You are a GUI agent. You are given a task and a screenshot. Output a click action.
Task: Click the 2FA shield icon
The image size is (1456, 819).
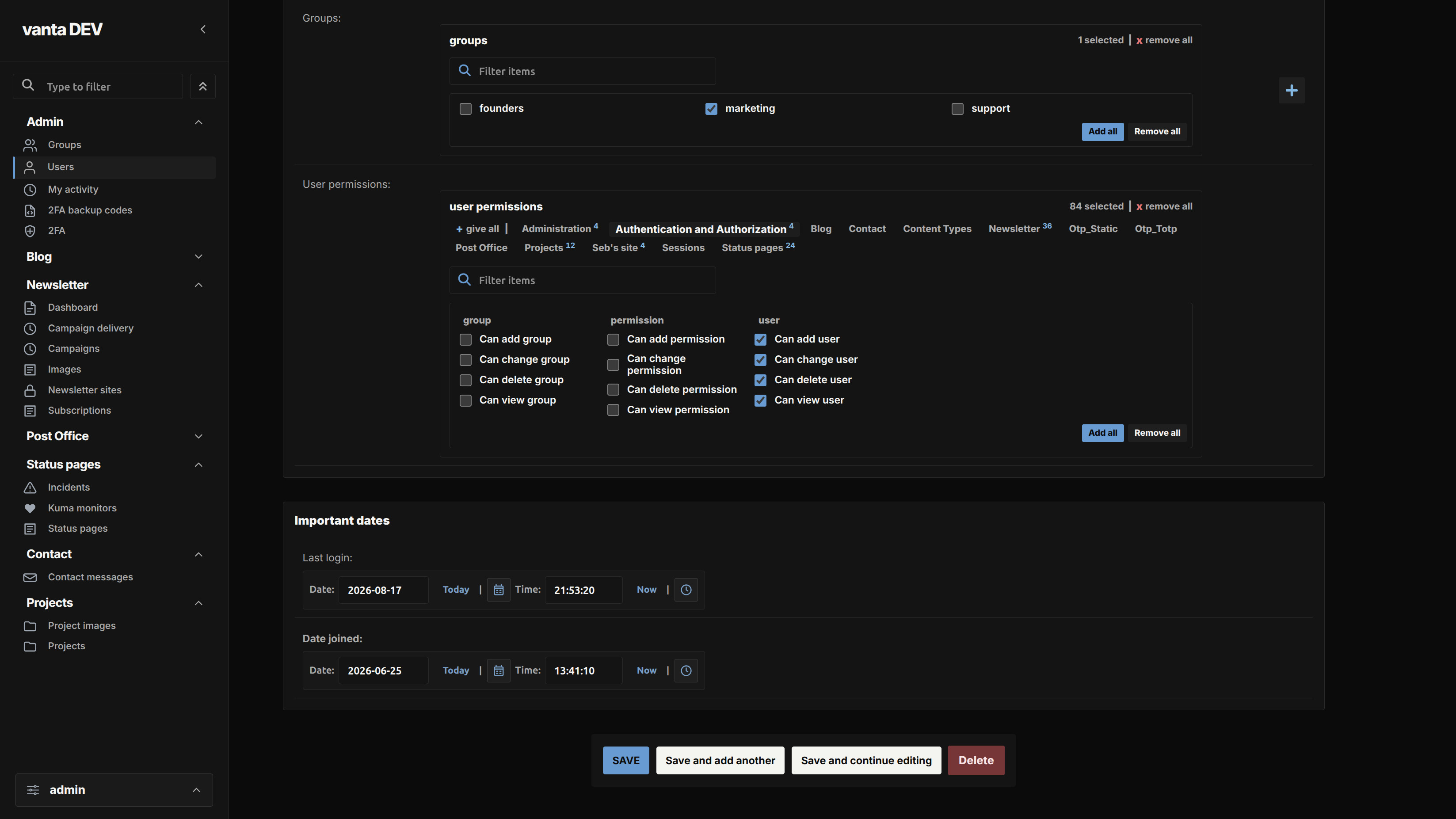pyautogui.click(x=30, y=231)
